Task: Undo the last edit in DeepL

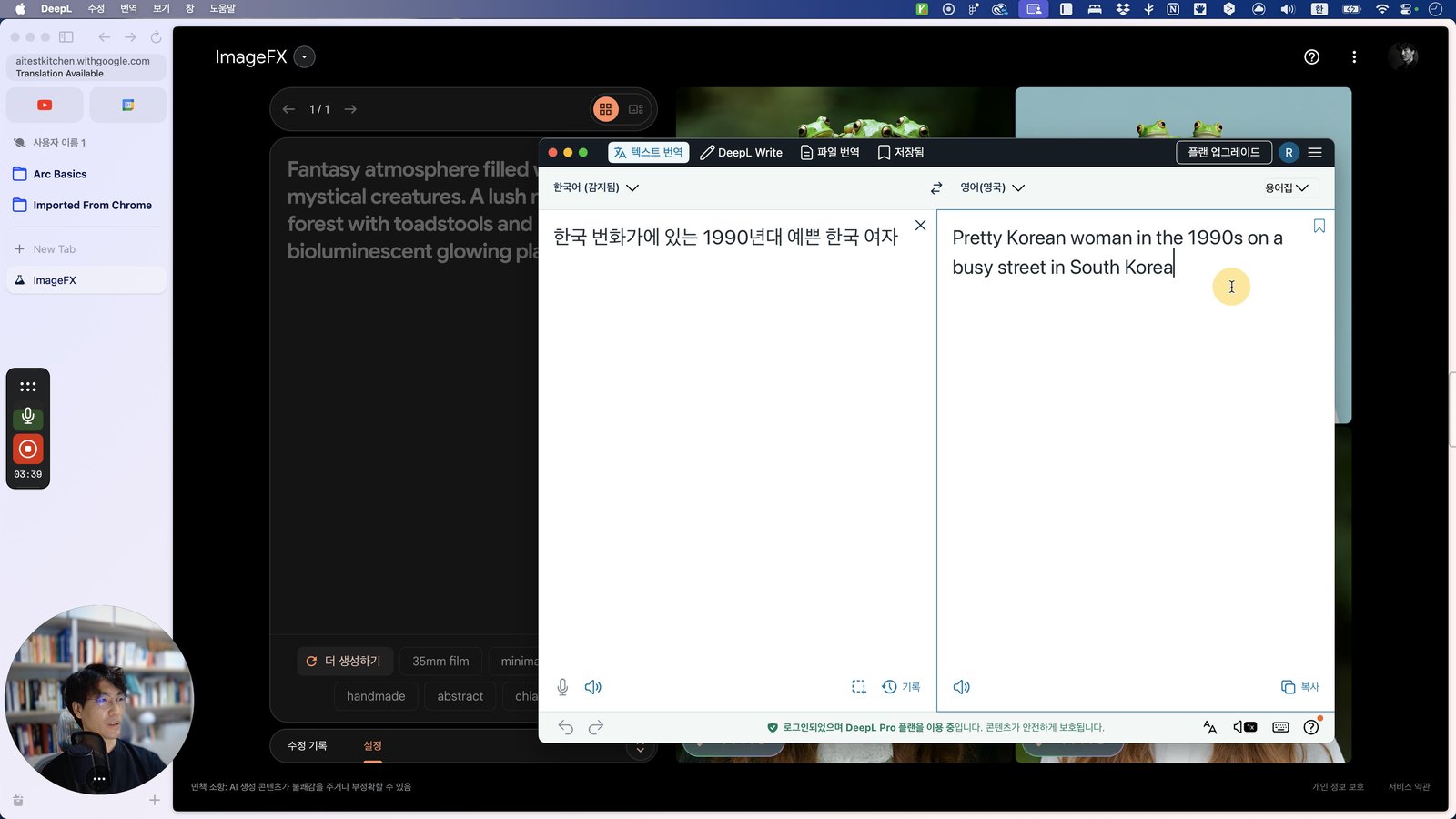Action: tap(566, 727)
